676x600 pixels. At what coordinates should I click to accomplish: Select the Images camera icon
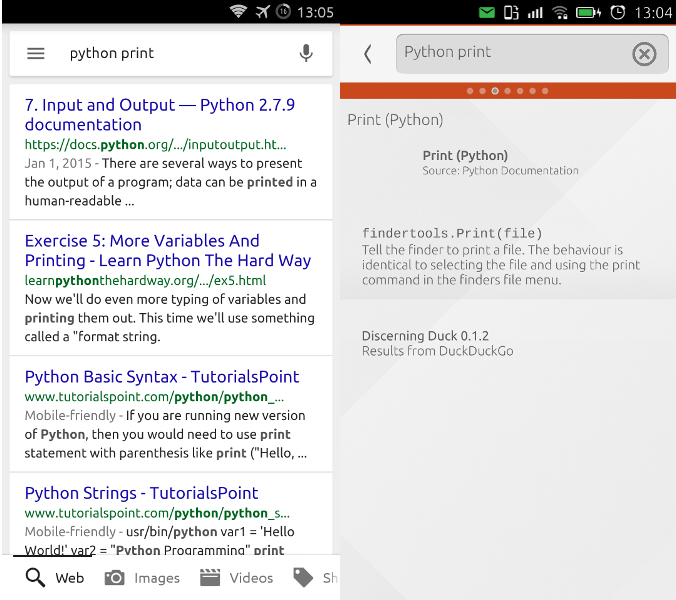(x=115, y=577)
